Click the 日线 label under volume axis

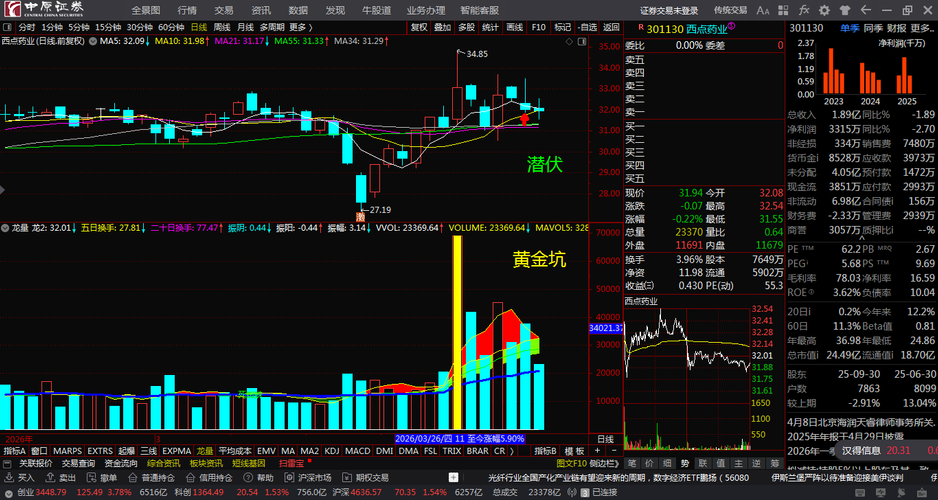pyautogui.click(x=606, y=439)
